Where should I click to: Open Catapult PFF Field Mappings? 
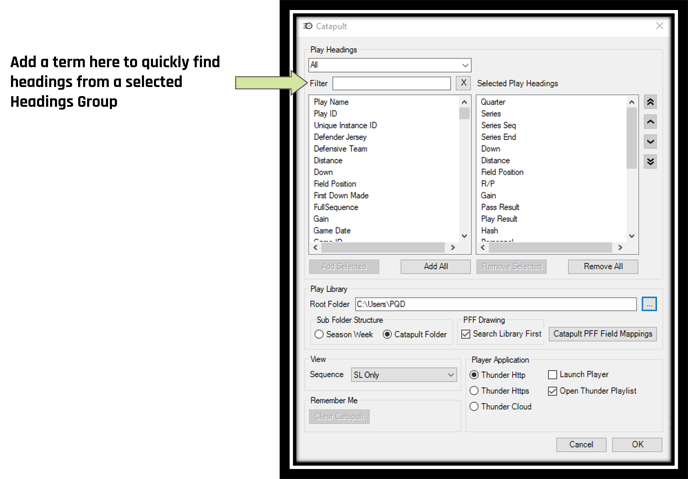pyautogui.click(x=603, y=334)
